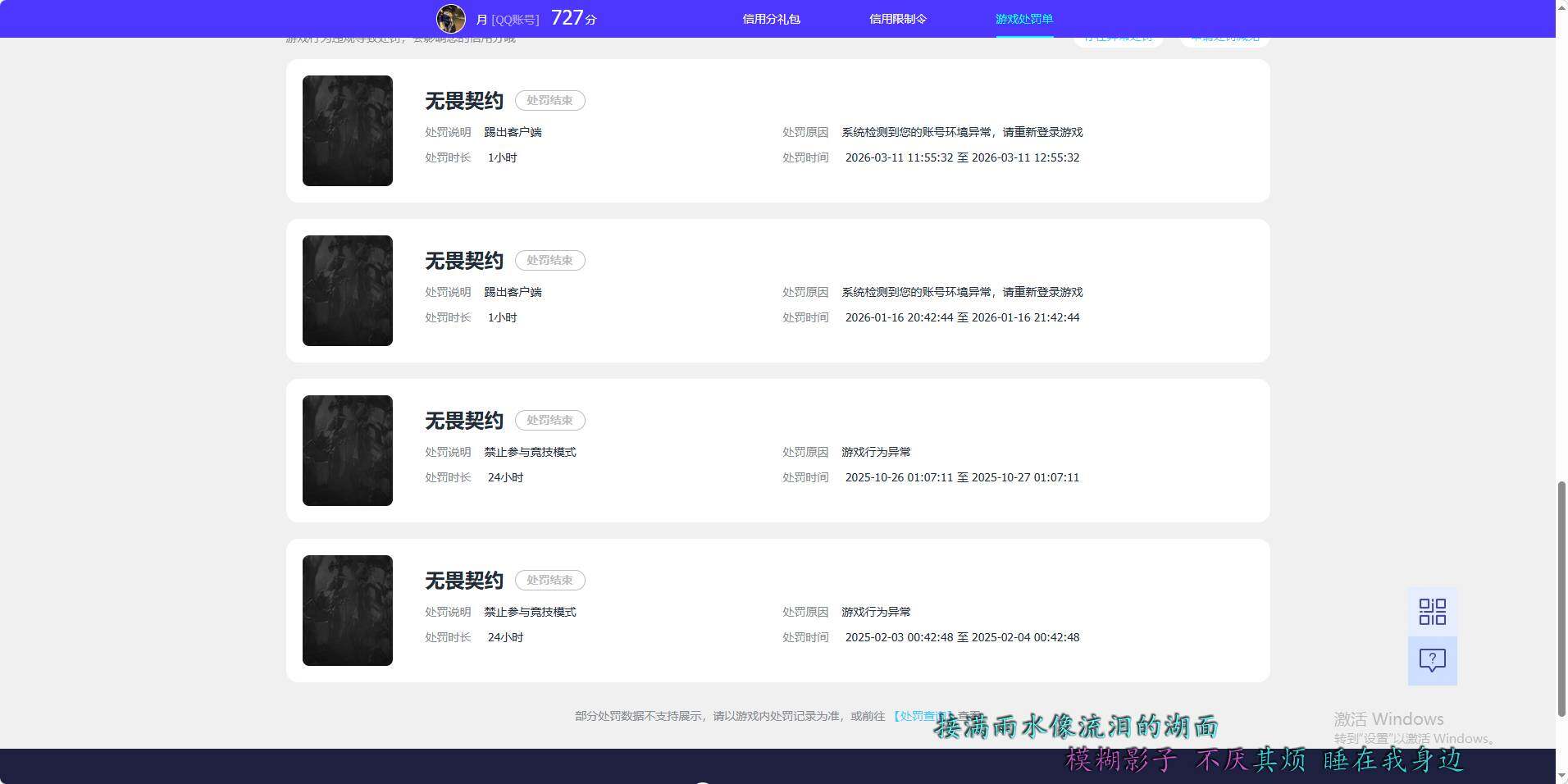Click the user avatar in the navigation bar
This screenshot has width=1568, height=784.
[x=451, y=18]
